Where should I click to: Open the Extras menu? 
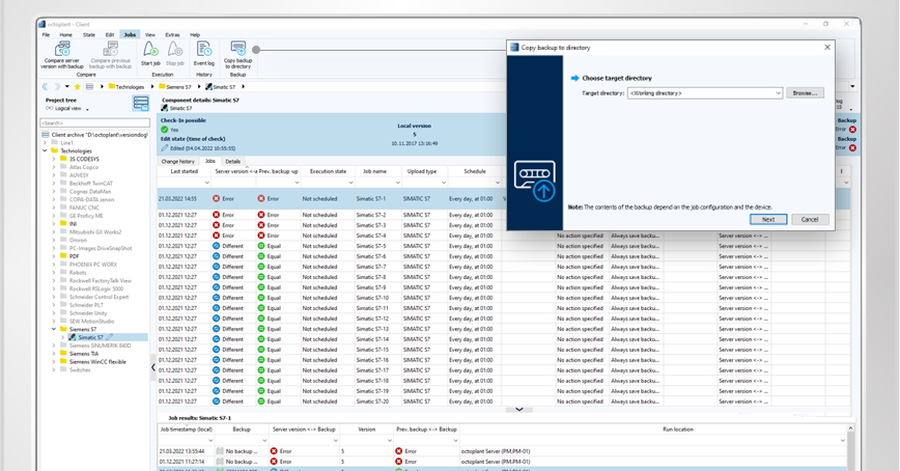(x=172, y=34)
